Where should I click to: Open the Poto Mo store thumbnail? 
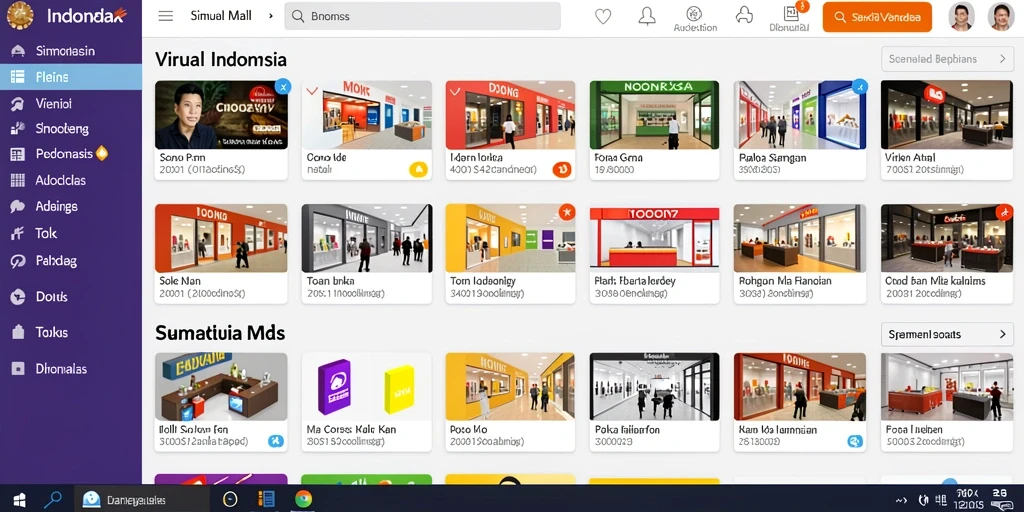tap(510, 387)
